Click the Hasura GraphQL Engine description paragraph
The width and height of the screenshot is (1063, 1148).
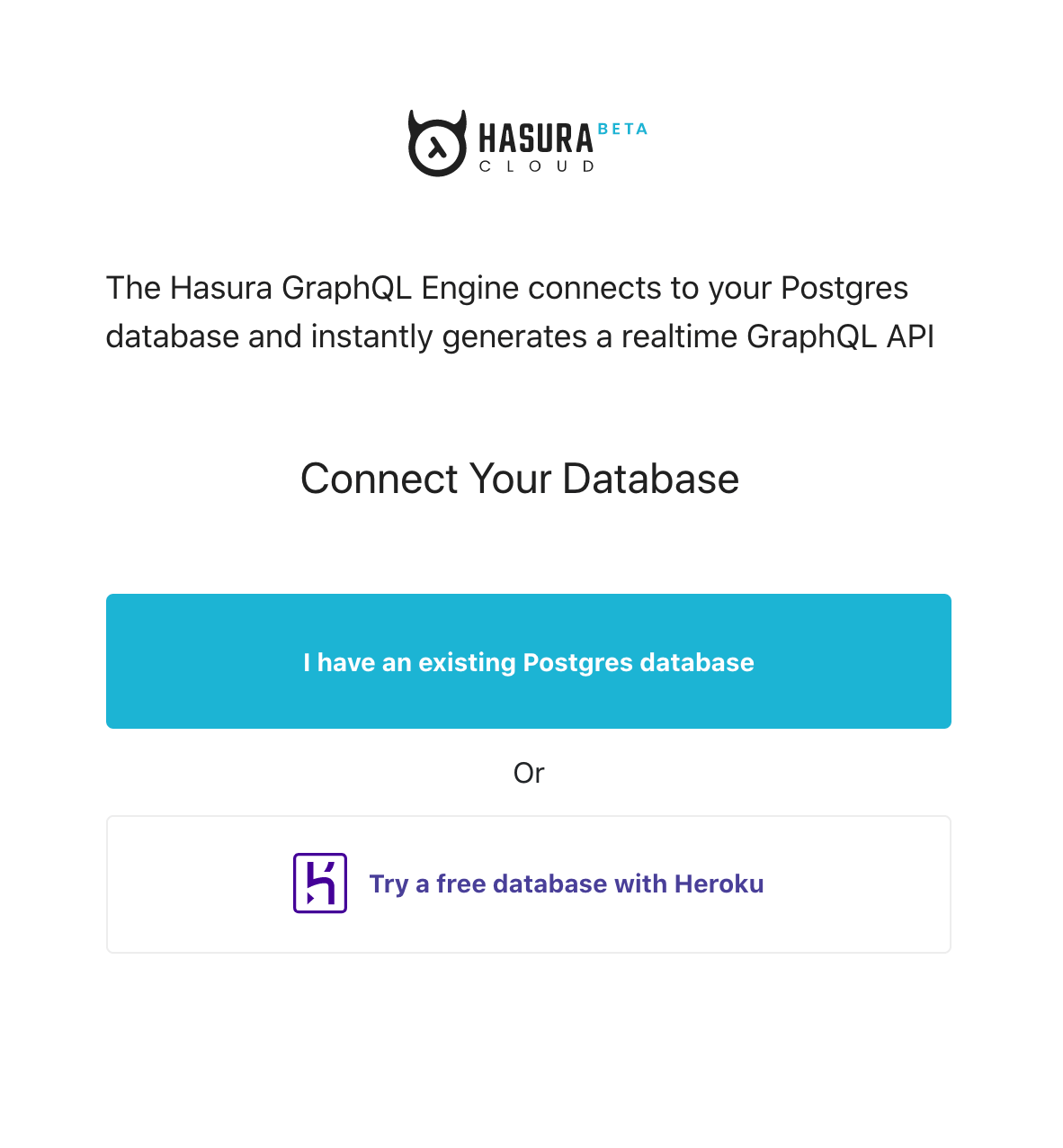520,312
